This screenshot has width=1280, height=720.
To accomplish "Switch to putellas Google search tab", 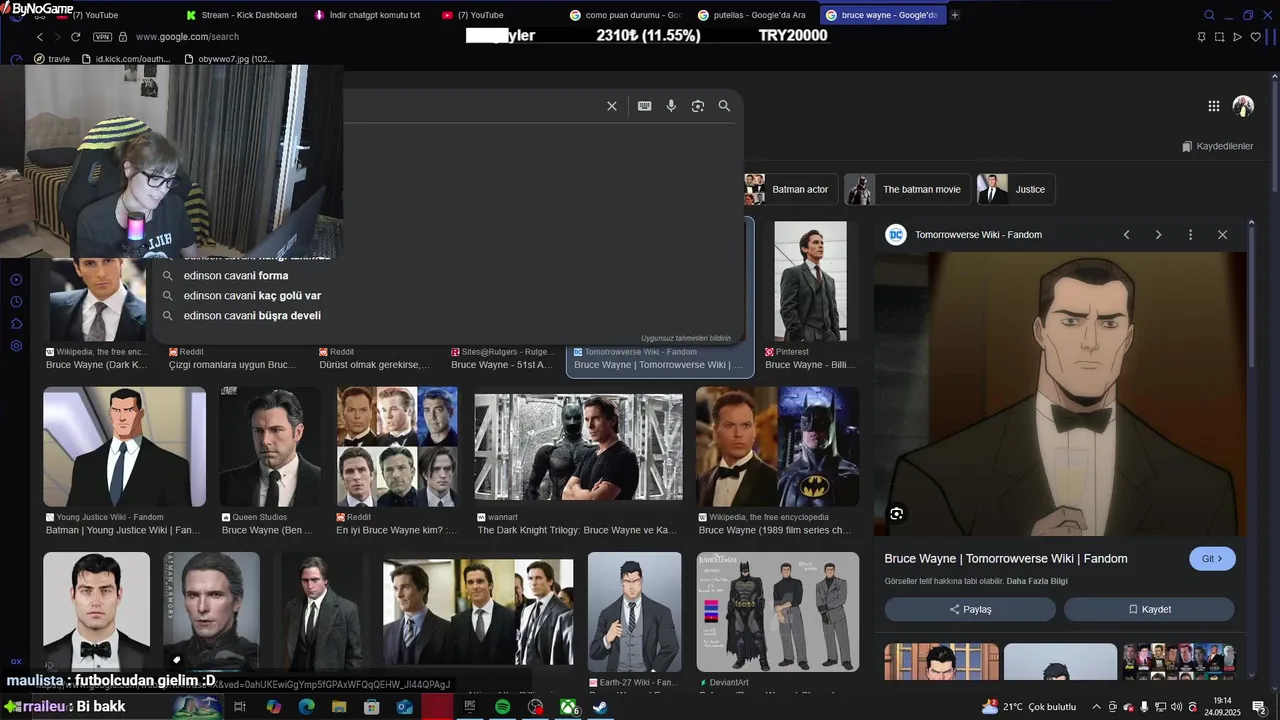I will [754, 15].
